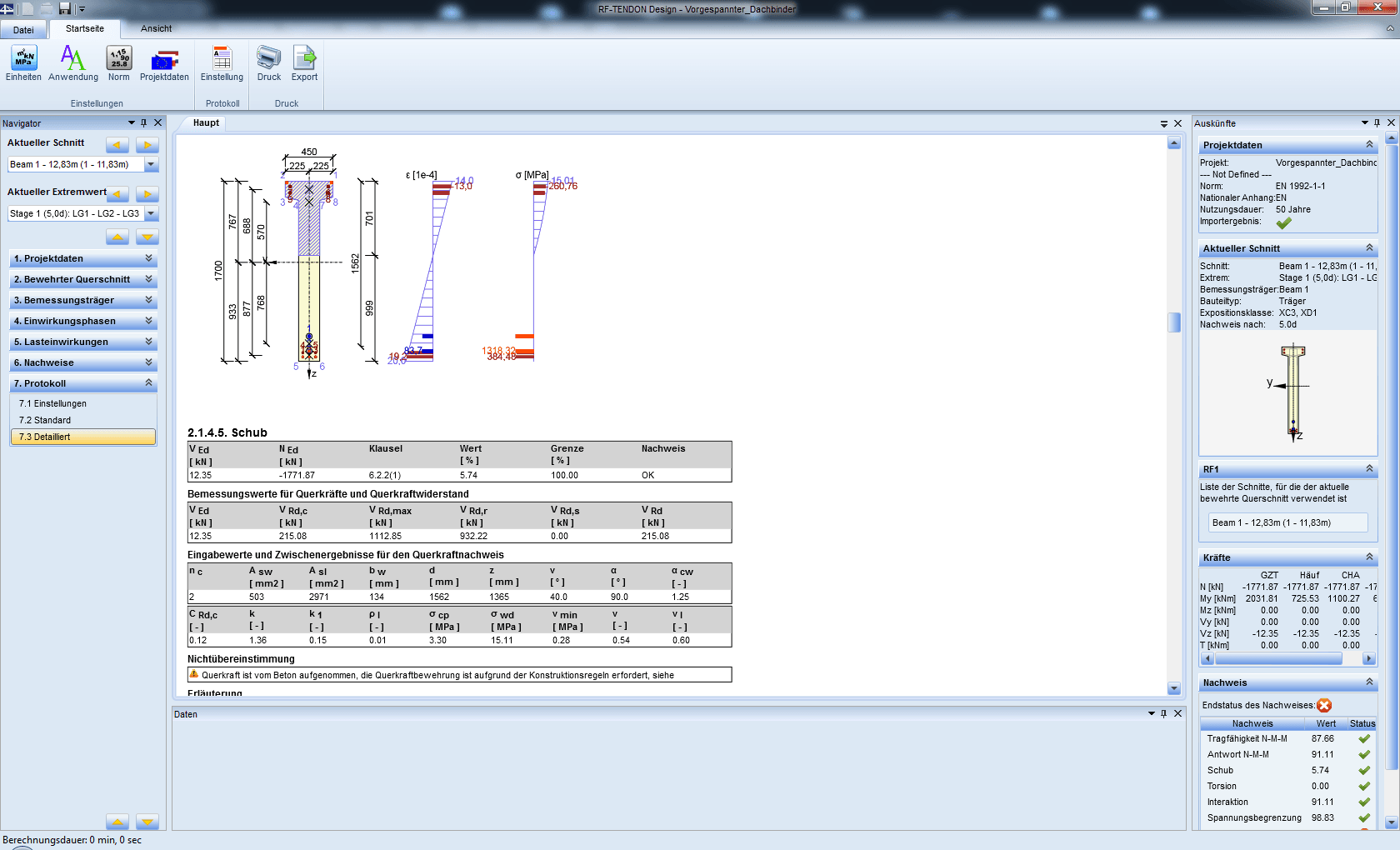Pin the Auskünfte panel
Image resolution: width=1400 pixels, height=850 pixels.
pyautogui.click(x=1377, y=122)
